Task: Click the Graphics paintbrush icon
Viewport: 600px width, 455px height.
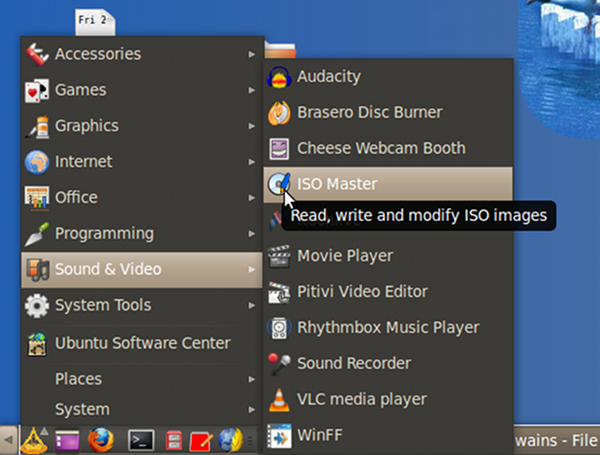Action: coord(37,126)
